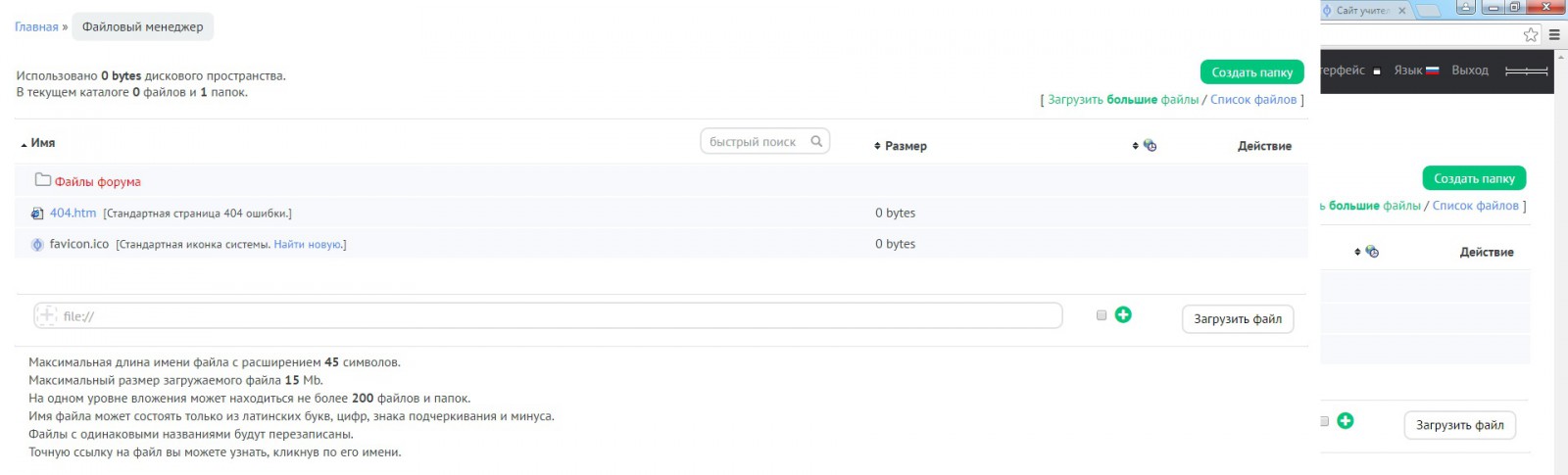Open the 404.htm file link
This screenshot has width=1568, height=475.
click(73, 213)
